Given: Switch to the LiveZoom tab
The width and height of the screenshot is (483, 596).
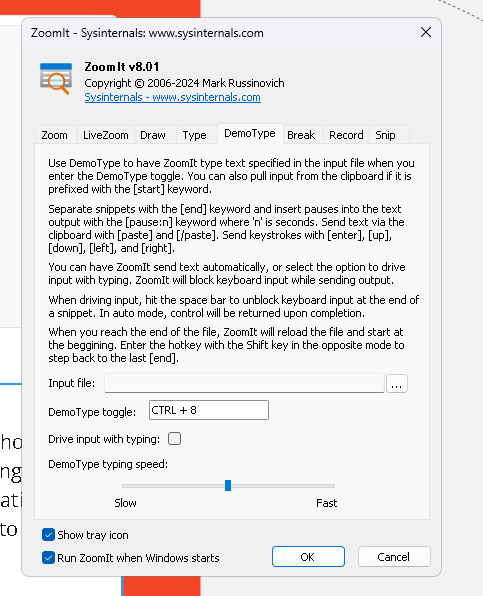Looking at the screenshot, I should [x=106, y=135].
